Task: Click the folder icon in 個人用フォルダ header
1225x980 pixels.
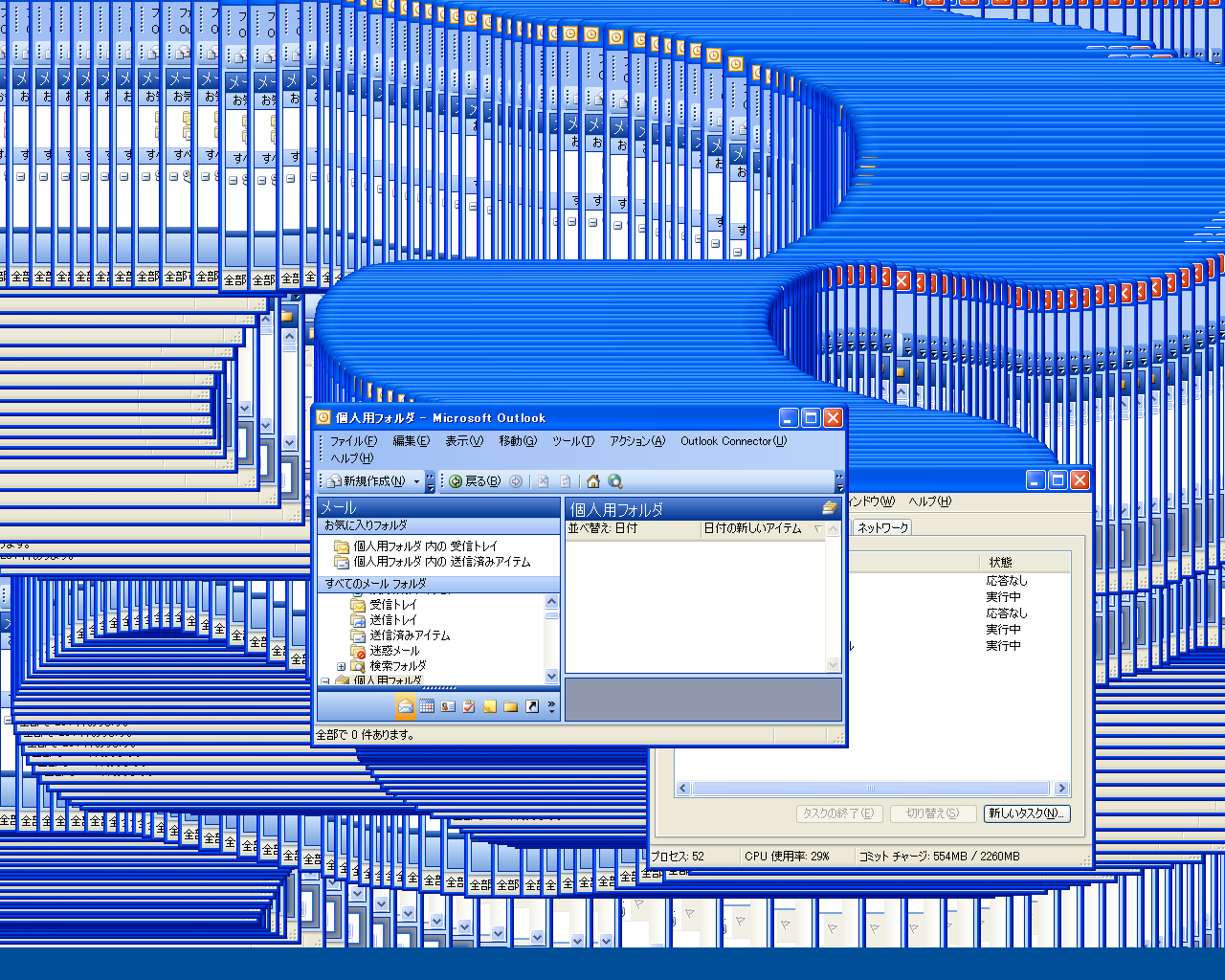Action: point(829,508)
